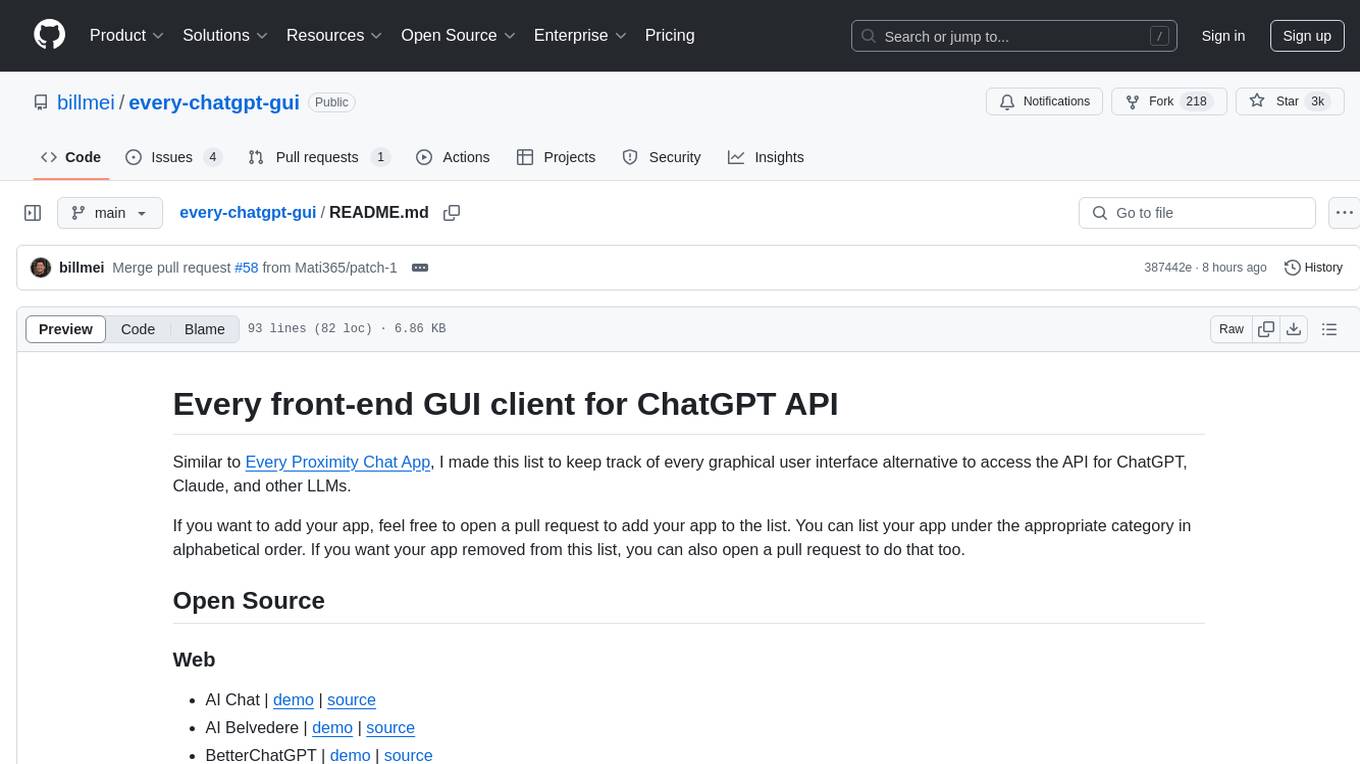Open the billmei owner link
This screenshot has height=764, width=1360.
(87, 102)
